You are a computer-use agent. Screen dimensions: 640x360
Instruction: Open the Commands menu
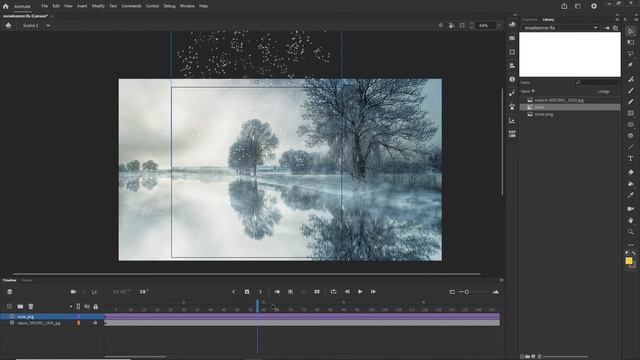131,6
